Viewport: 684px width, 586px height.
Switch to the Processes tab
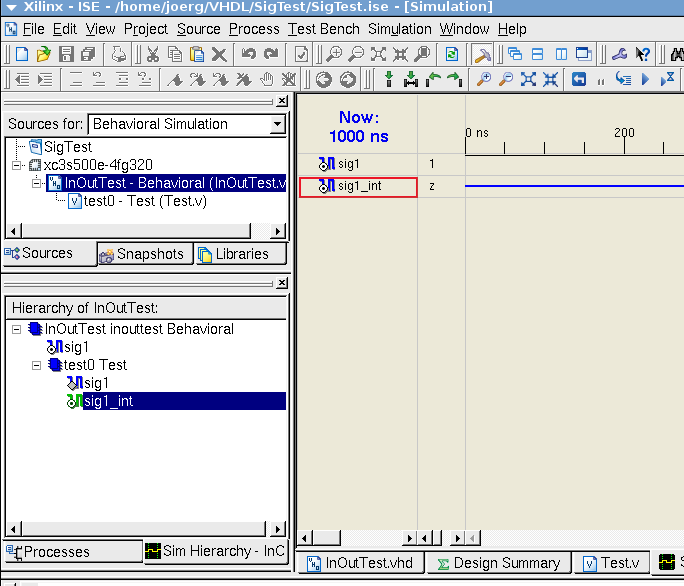point(72,552)
